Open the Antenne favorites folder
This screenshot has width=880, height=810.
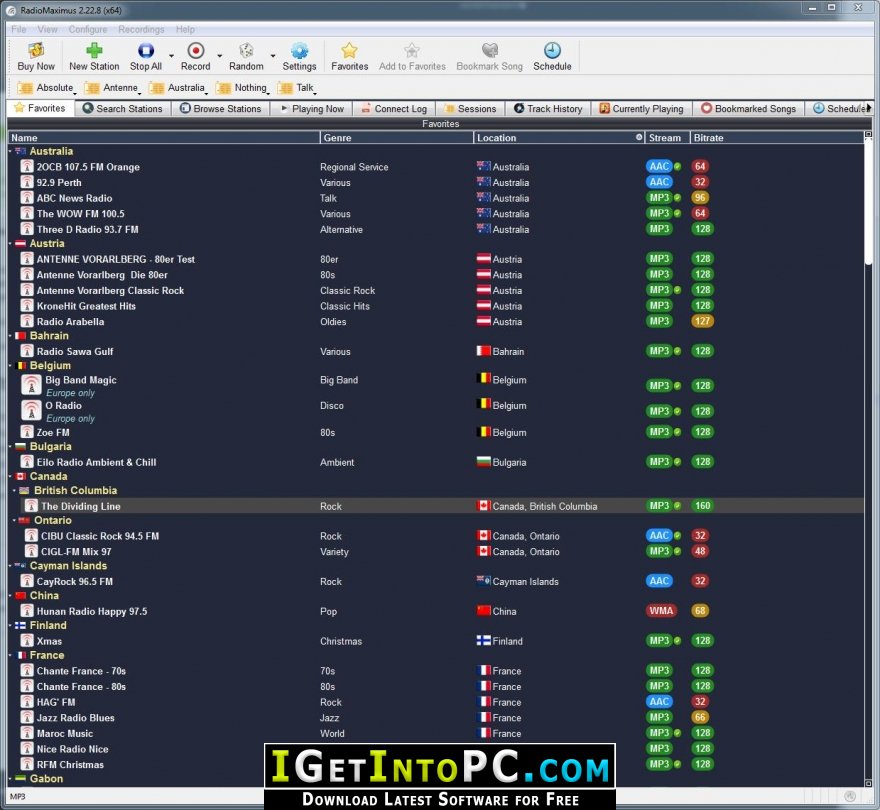tap(112, 88)
